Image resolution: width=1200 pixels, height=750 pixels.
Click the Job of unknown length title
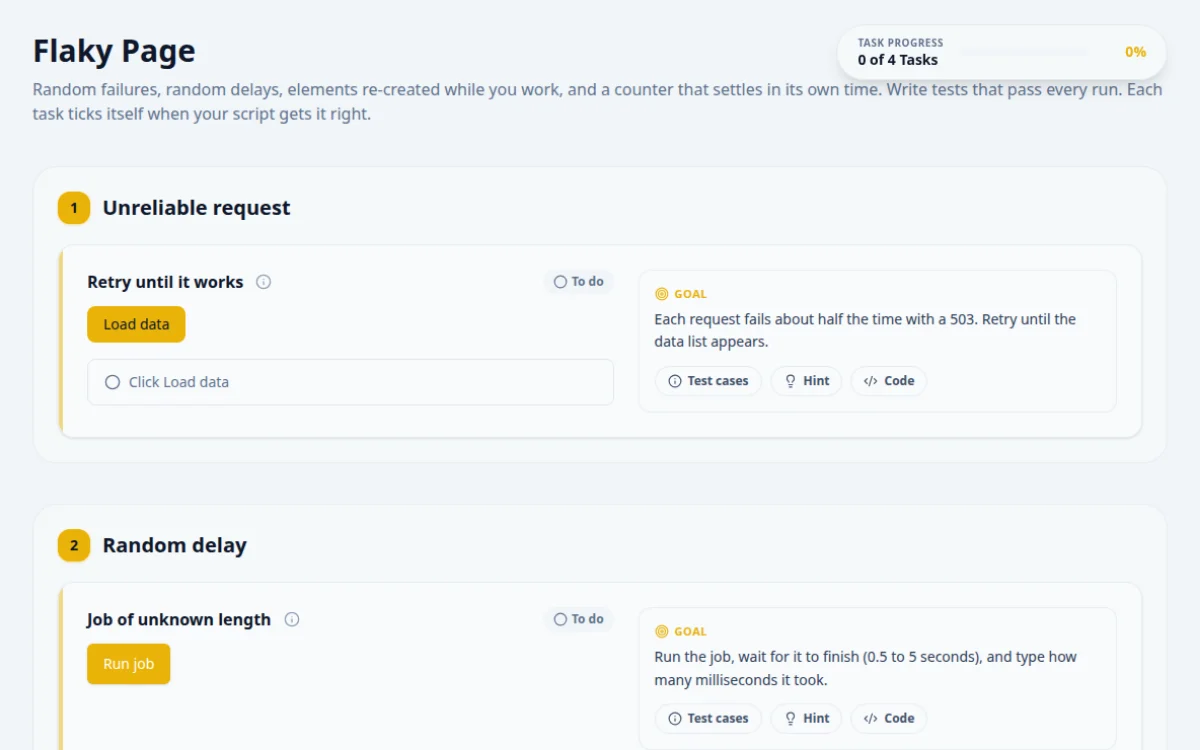178,619
